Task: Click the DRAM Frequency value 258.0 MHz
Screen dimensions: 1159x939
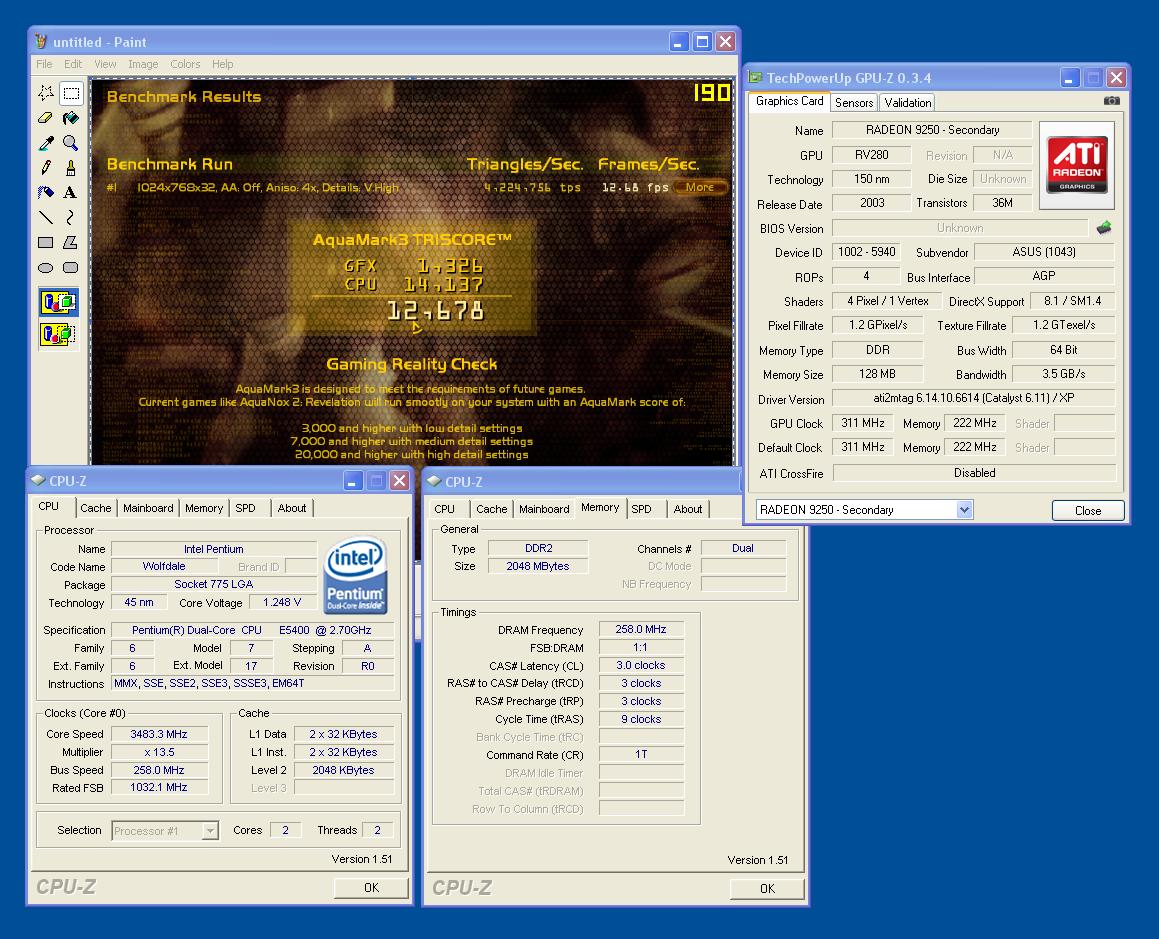Action: click(641, 629)
